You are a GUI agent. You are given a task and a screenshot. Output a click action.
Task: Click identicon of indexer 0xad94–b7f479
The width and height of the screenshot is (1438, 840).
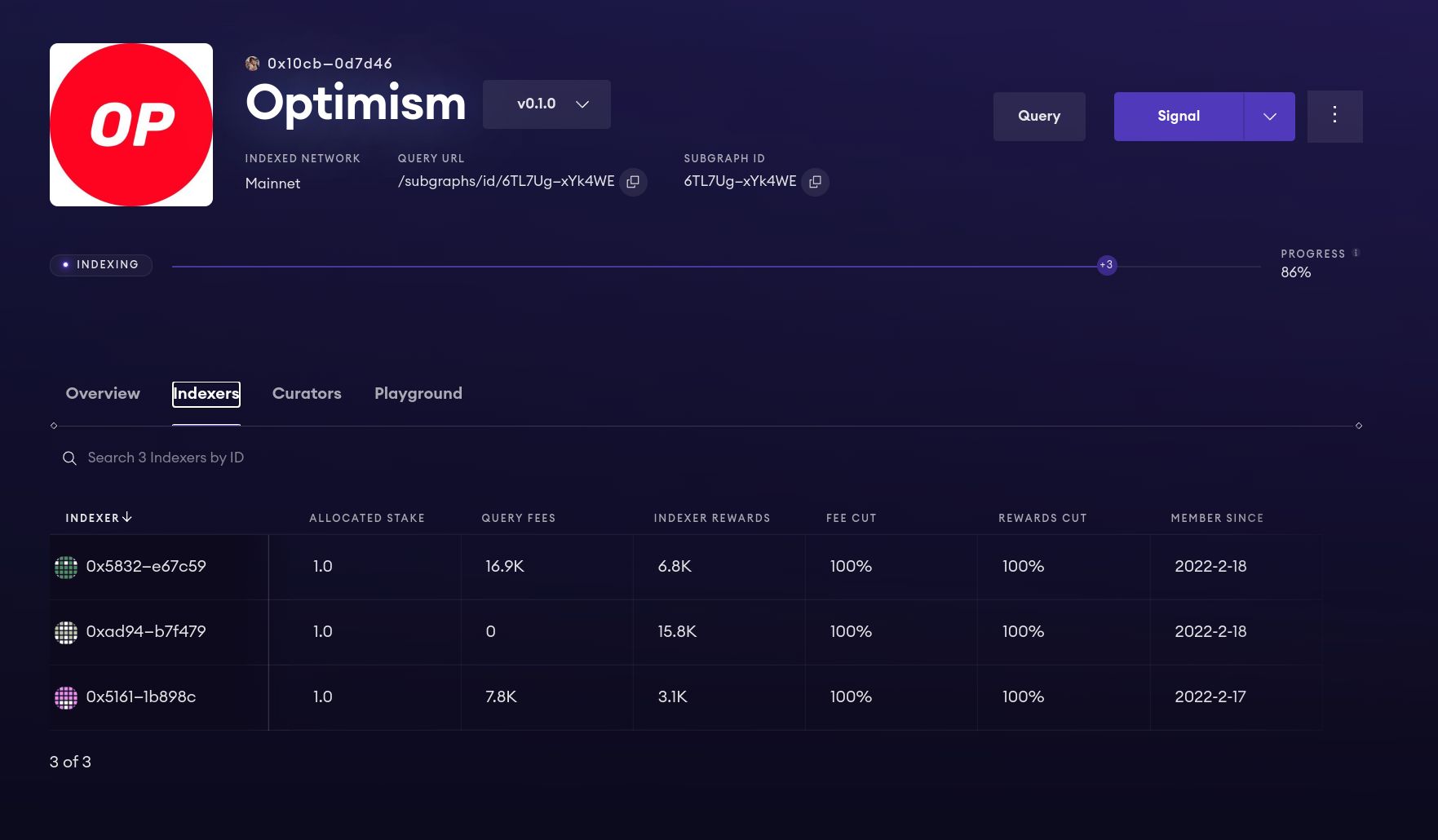[x=66, y=632]
